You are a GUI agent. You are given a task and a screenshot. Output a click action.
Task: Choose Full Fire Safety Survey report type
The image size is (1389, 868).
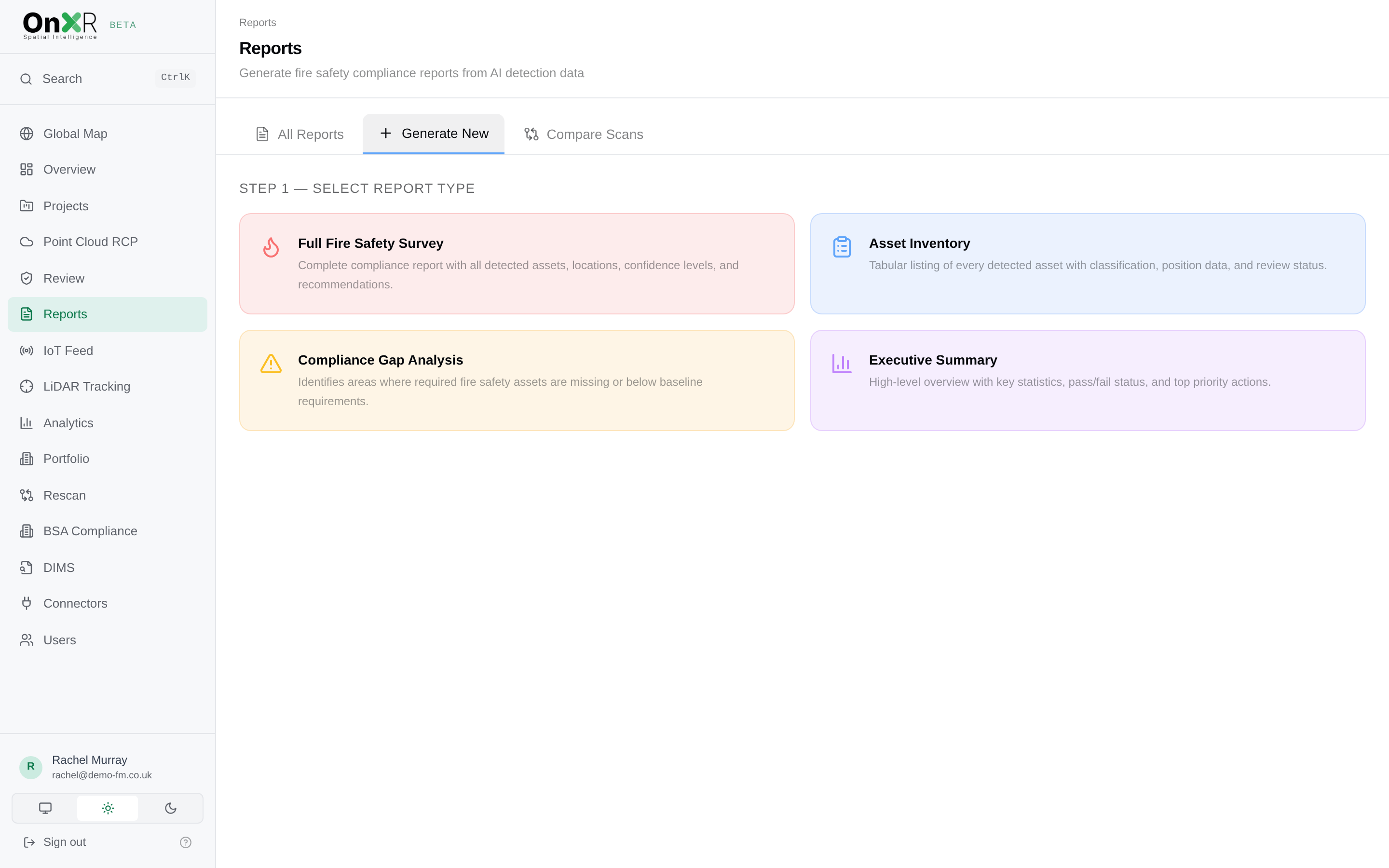tap(517, 263)
